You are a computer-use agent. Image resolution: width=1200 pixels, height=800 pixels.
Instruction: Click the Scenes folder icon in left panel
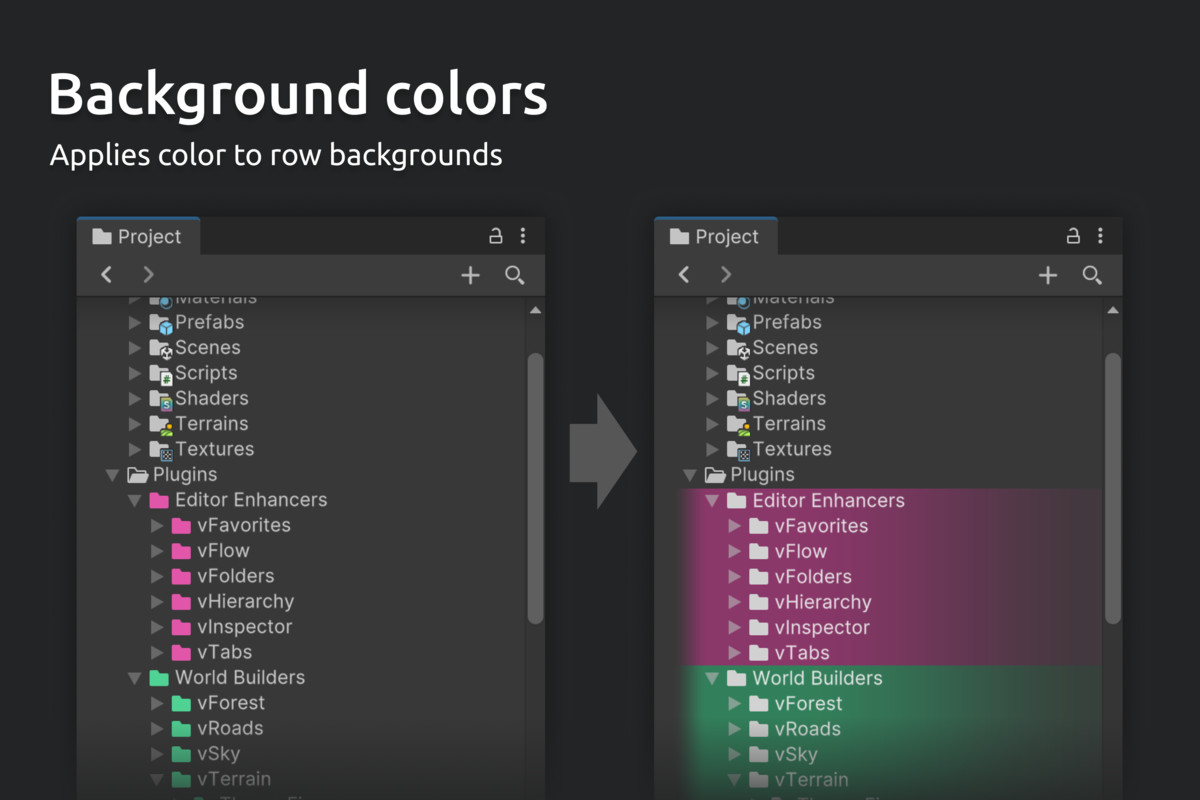tap(160, 348)
